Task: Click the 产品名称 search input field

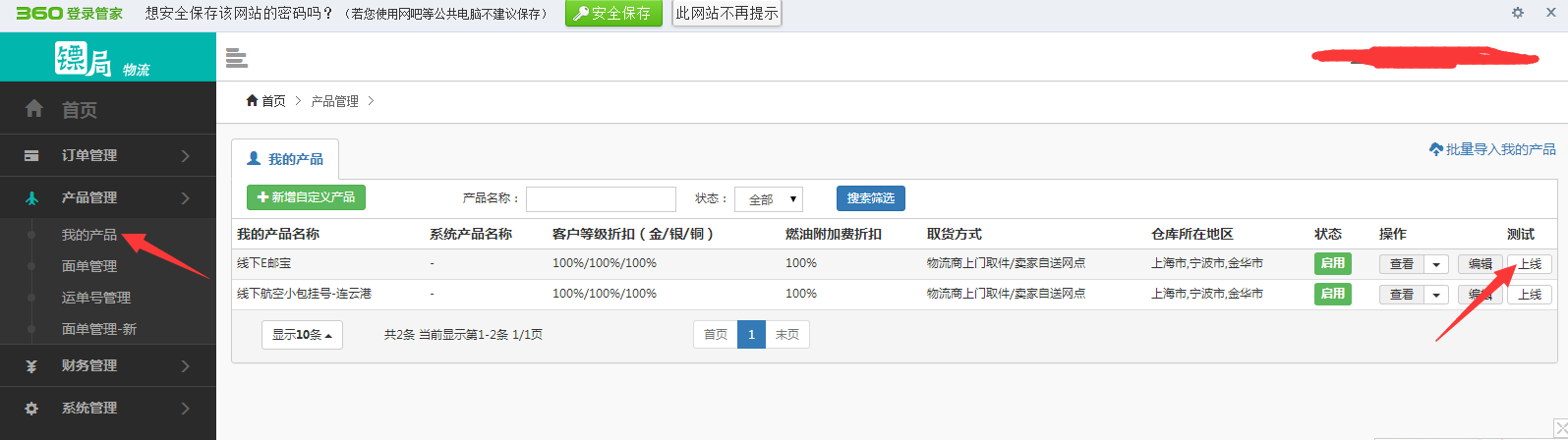Action: point(601,199)
